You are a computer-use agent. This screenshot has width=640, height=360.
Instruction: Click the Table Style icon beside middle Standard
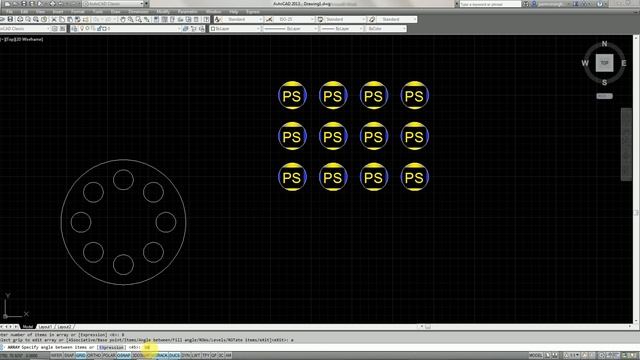[x=320, y=19]
